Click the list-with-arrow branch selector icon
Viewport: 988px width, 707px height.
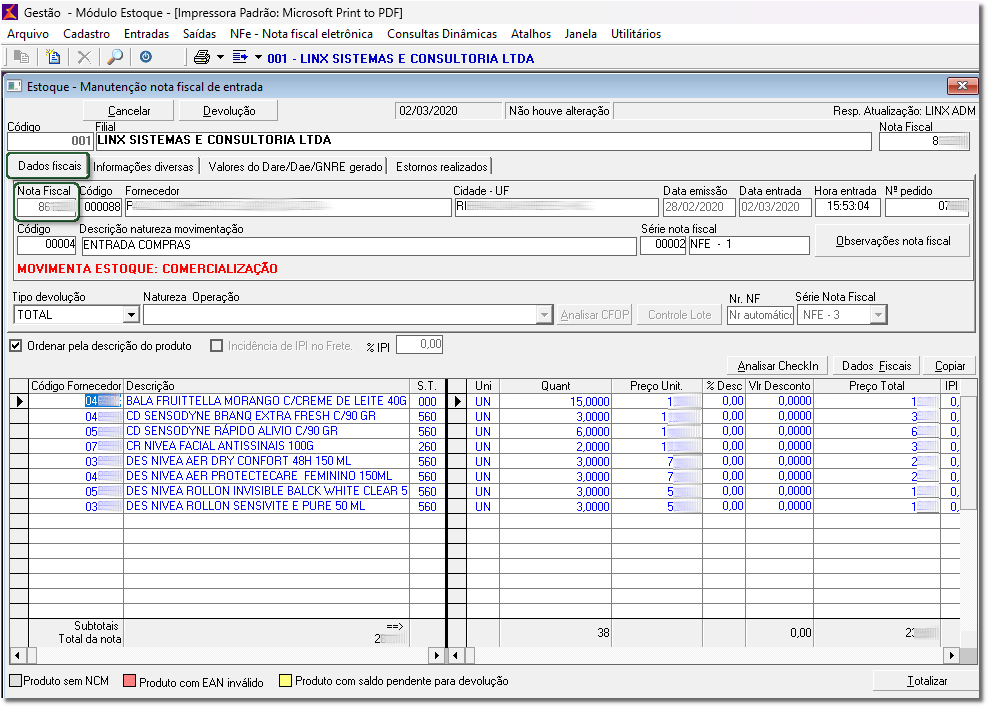pyautogui.click(x=240, y=58)
